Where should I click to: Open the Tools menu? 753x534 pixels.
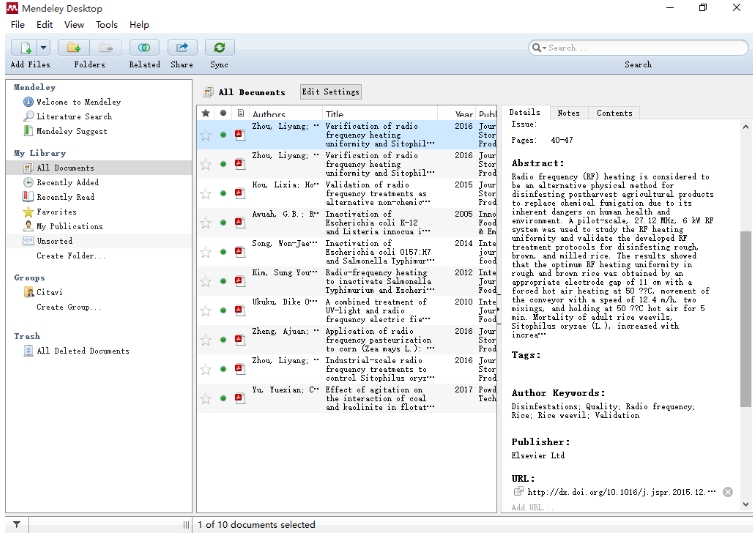[107, 24]
